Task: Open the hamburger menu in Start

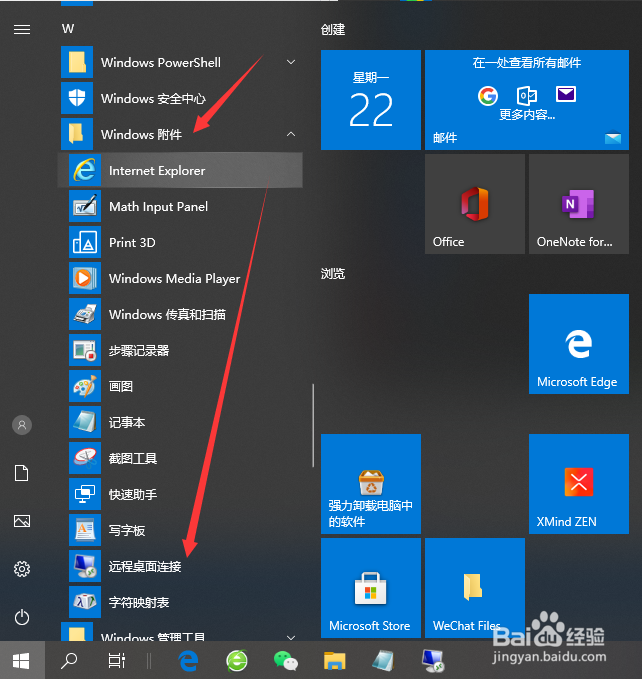Action: coord(22,29)
